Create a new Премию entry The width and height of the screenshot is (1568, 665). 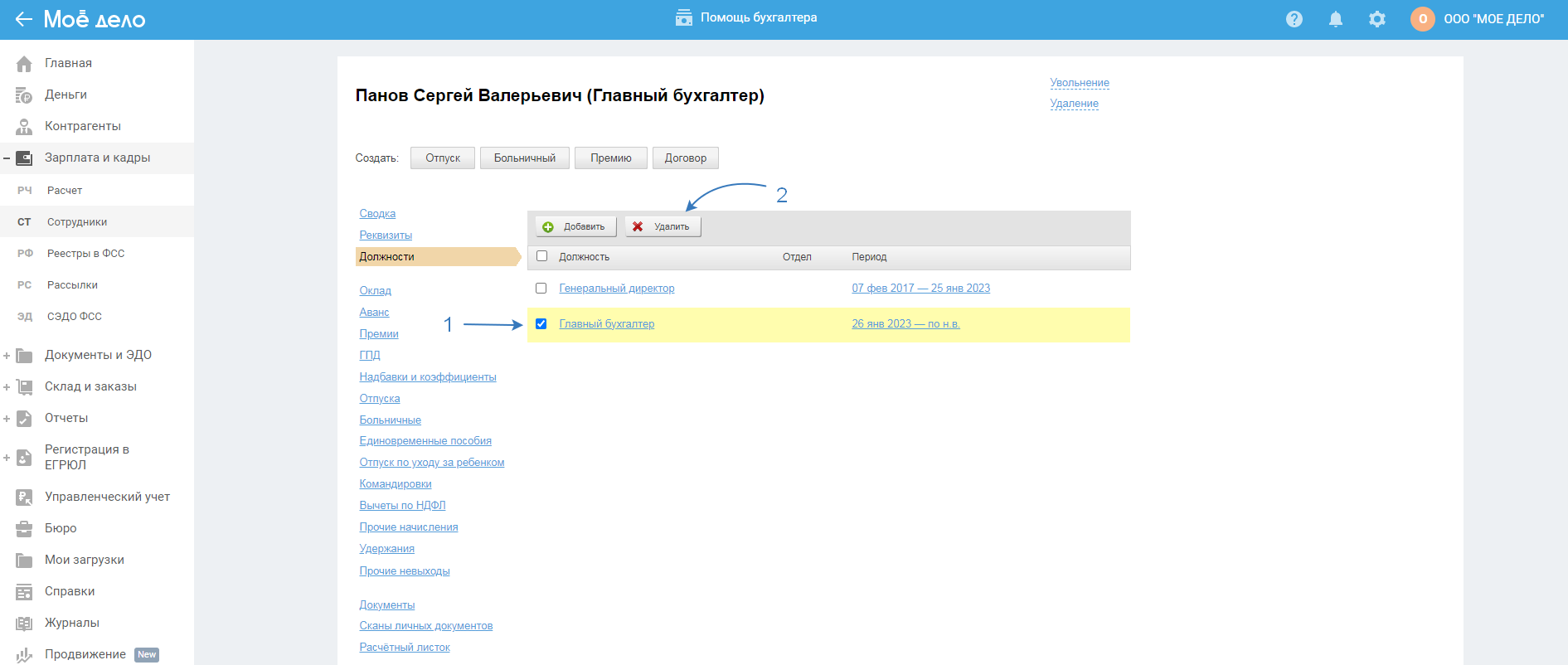pos(611,158)
